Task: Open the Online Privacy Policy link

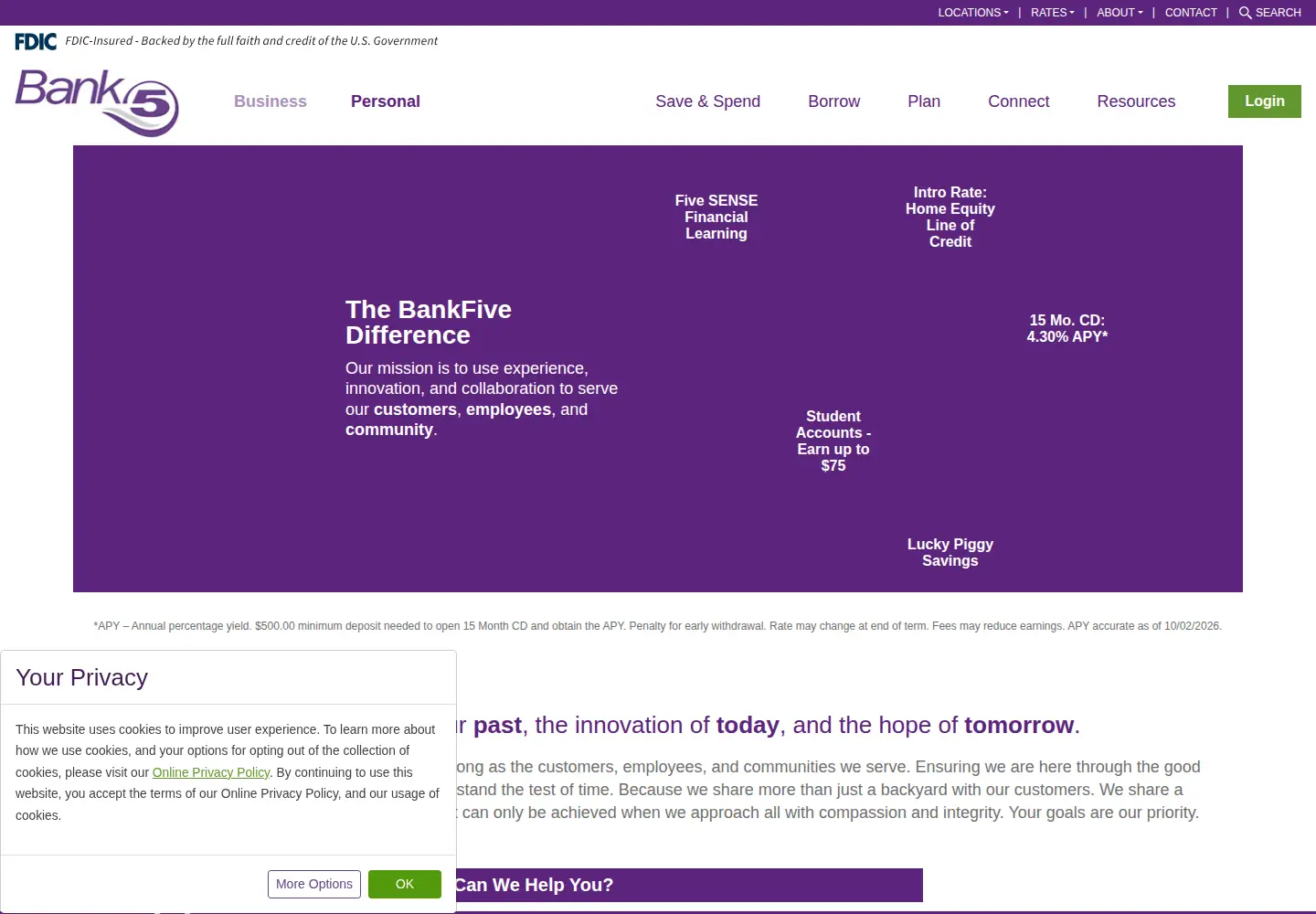Action: 211,772
